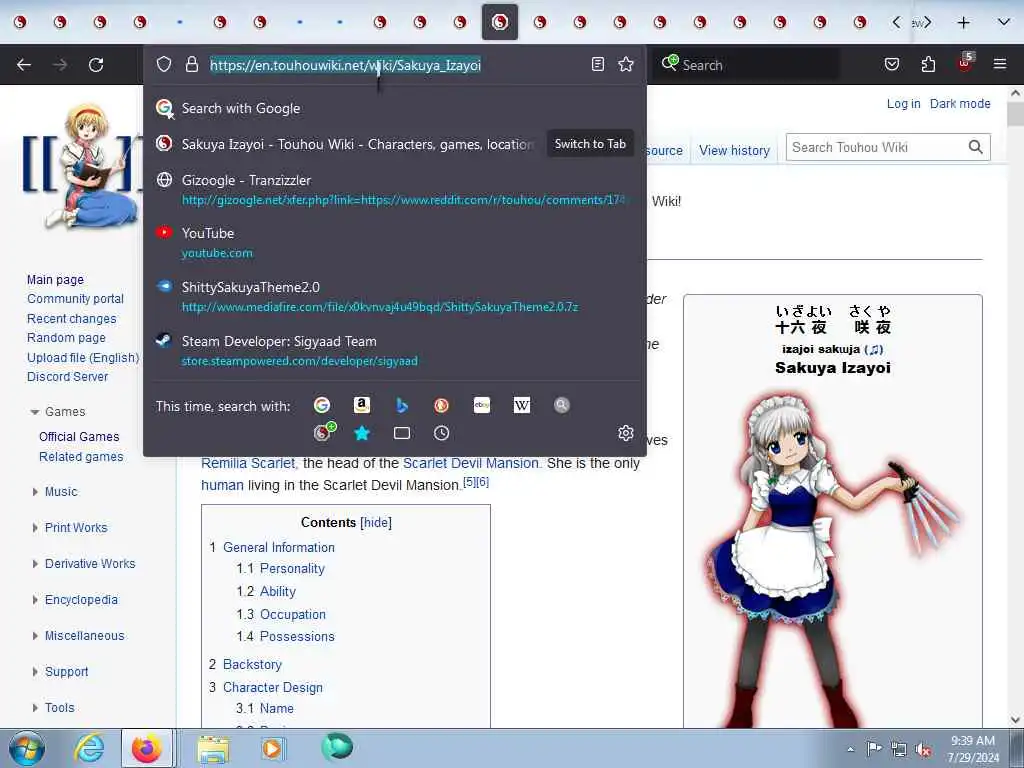1024x768 pixels.
Task: Open the View history tab
Action: (x=734, y=151)
